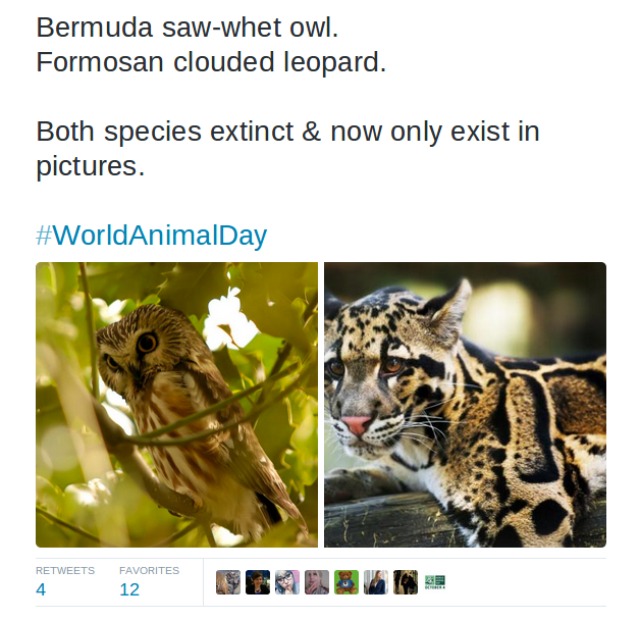Open the teddy bear avatar on green background

[346, 582]
